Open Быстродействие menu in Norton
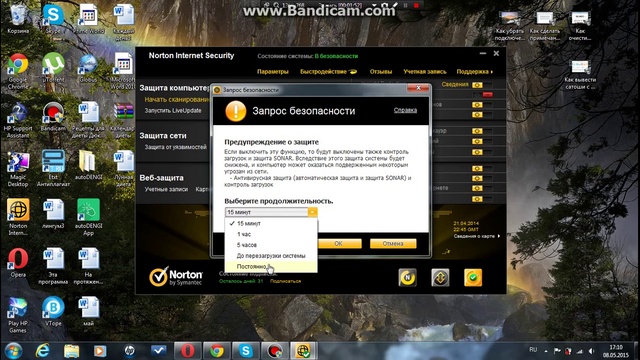 329,71
